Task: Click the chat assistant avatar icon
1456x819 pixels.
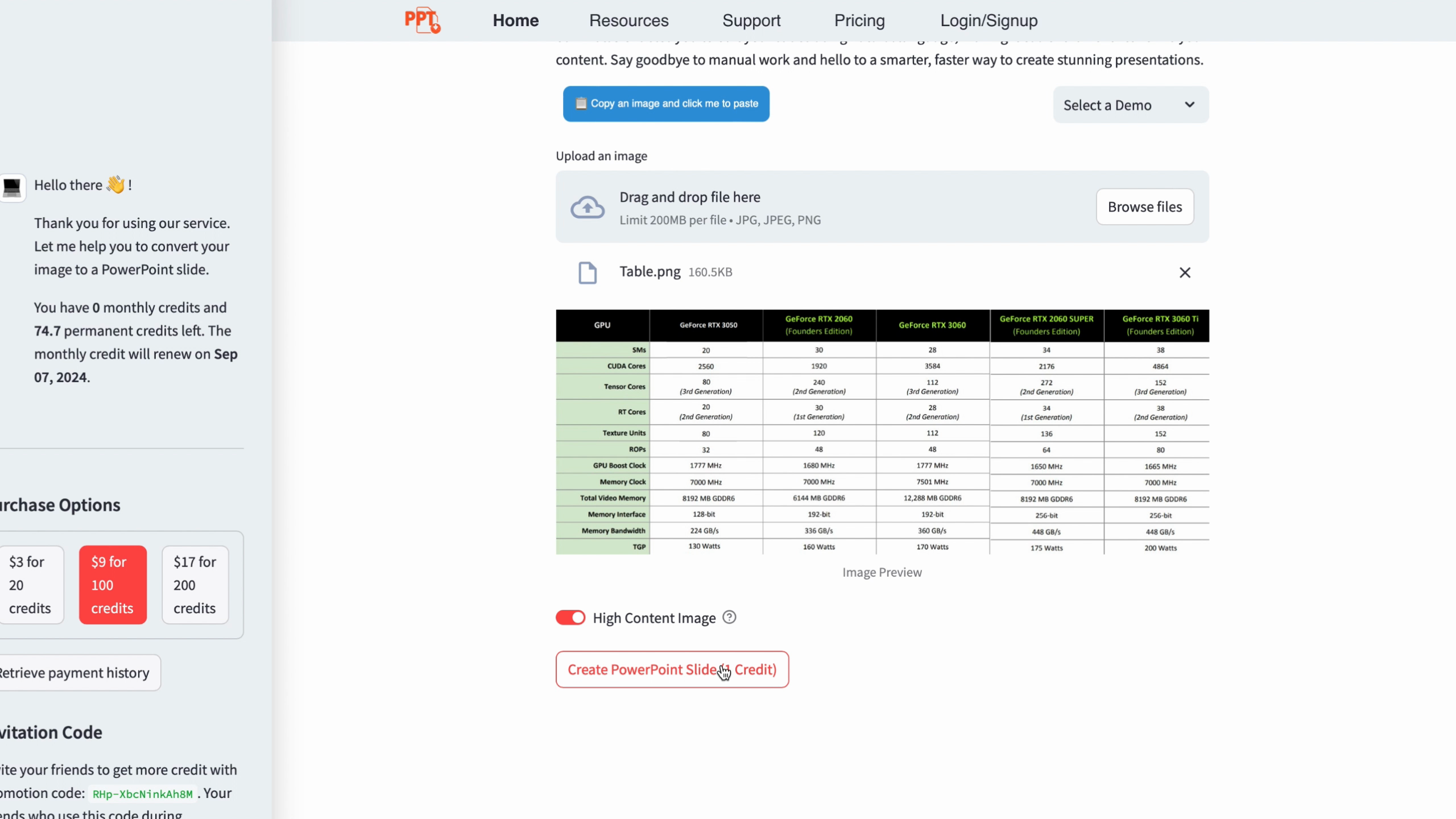Action: 13,187
